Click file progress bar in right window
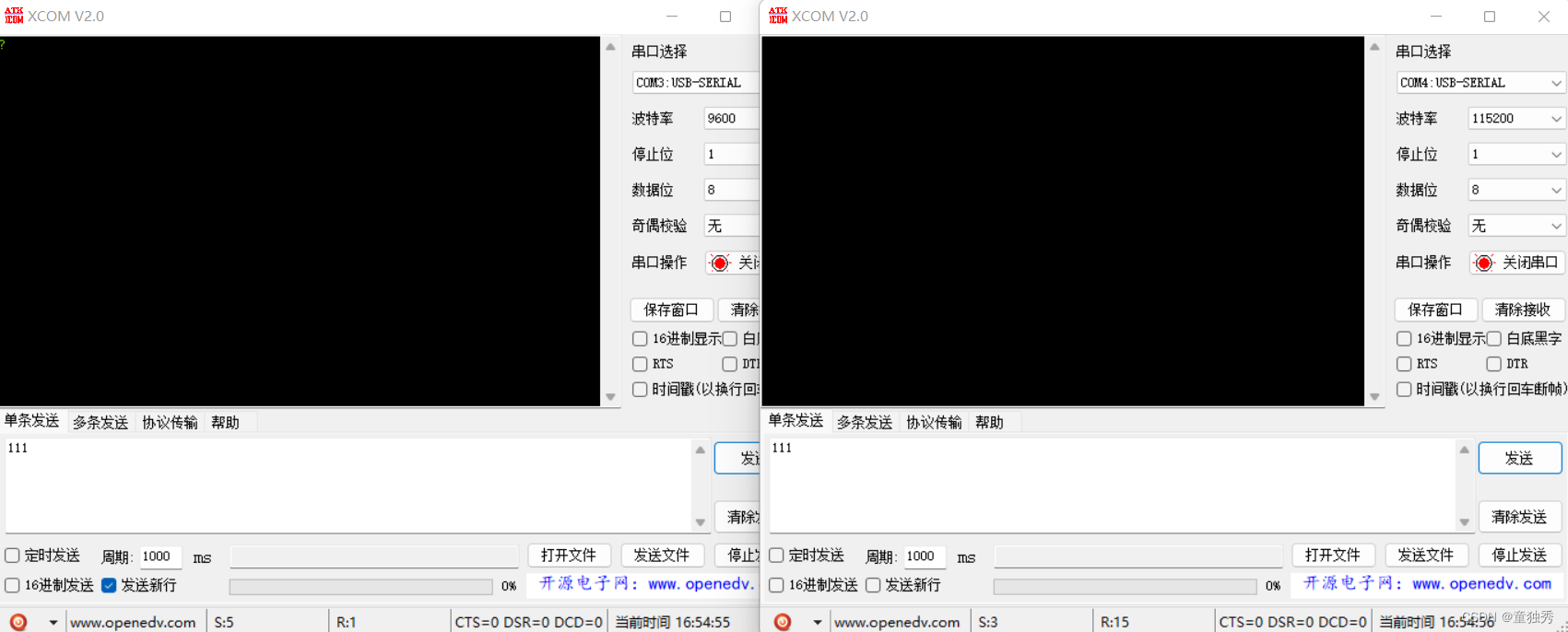This screenshot has height=632, width=1568. (x=1125, y=586)
